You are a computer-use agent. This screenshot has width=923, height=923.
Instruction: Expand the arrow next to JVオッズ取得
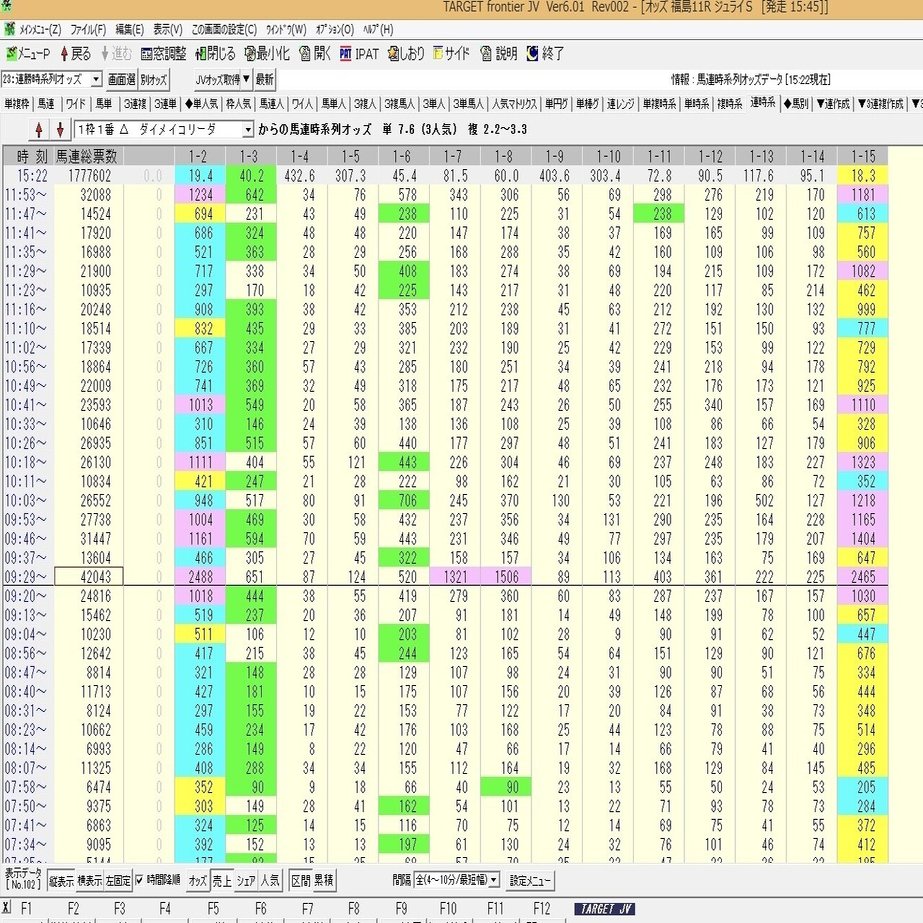coord(246,79)
